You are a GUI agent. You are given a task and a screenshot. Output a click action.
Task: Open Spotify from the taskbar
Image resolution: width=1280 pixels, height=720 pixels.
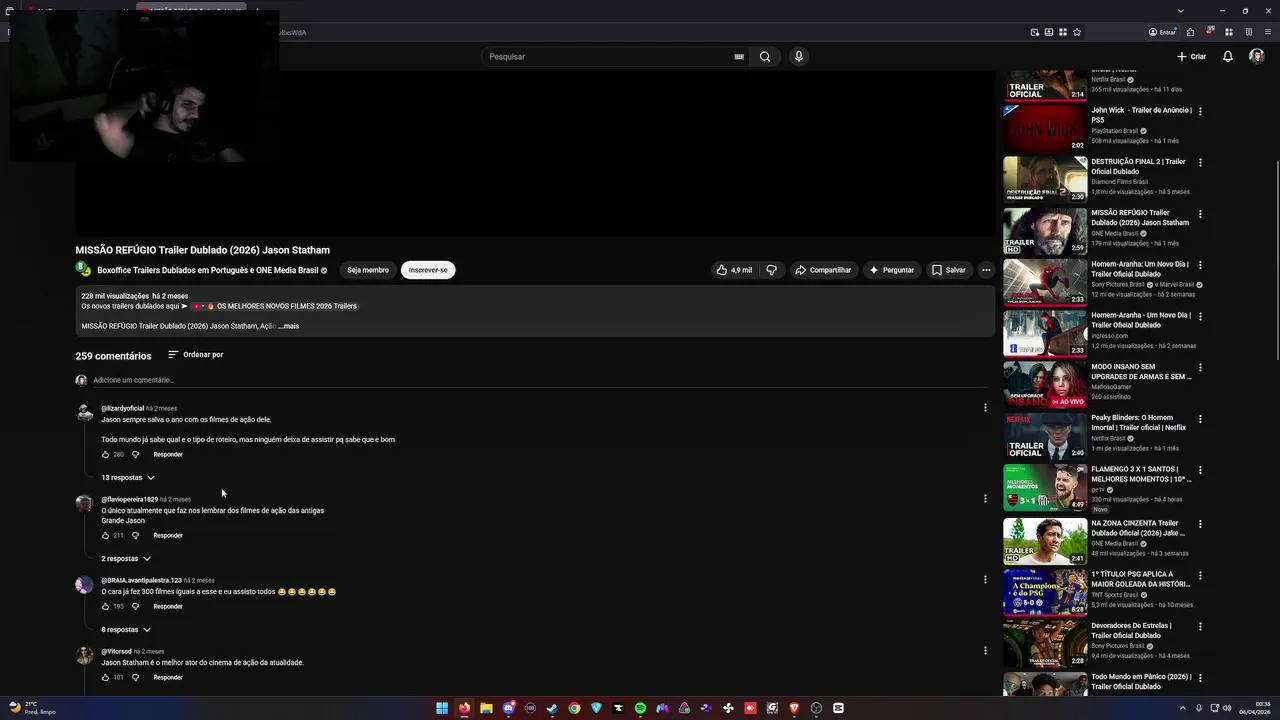(640, 708)
